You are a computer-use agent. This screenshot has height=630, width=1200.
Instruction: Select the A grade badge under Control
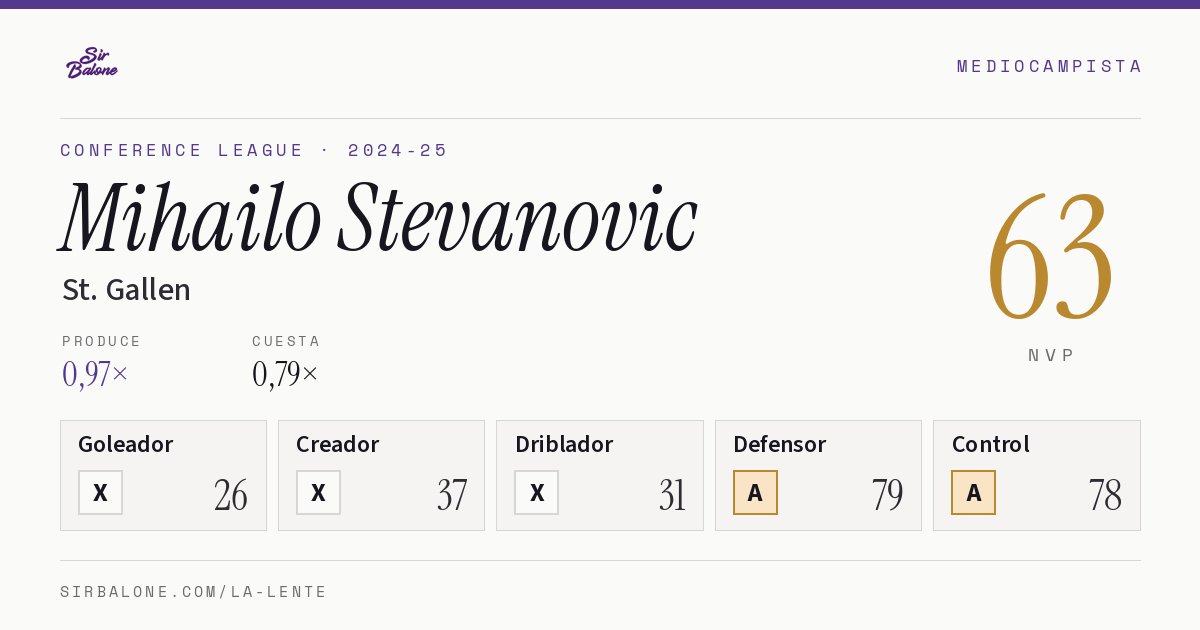click(x=973, y=492)
